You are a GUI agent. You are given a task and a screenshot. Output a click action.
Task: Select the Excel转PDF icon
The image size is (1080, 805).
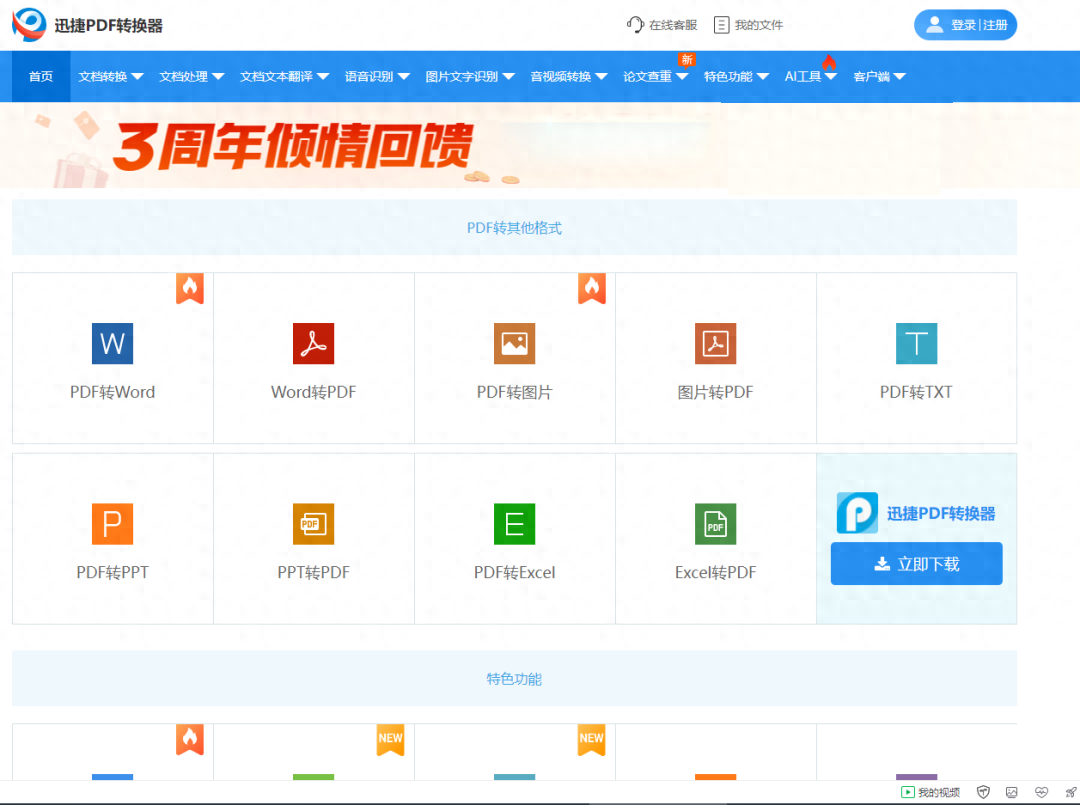click(715, 523)
